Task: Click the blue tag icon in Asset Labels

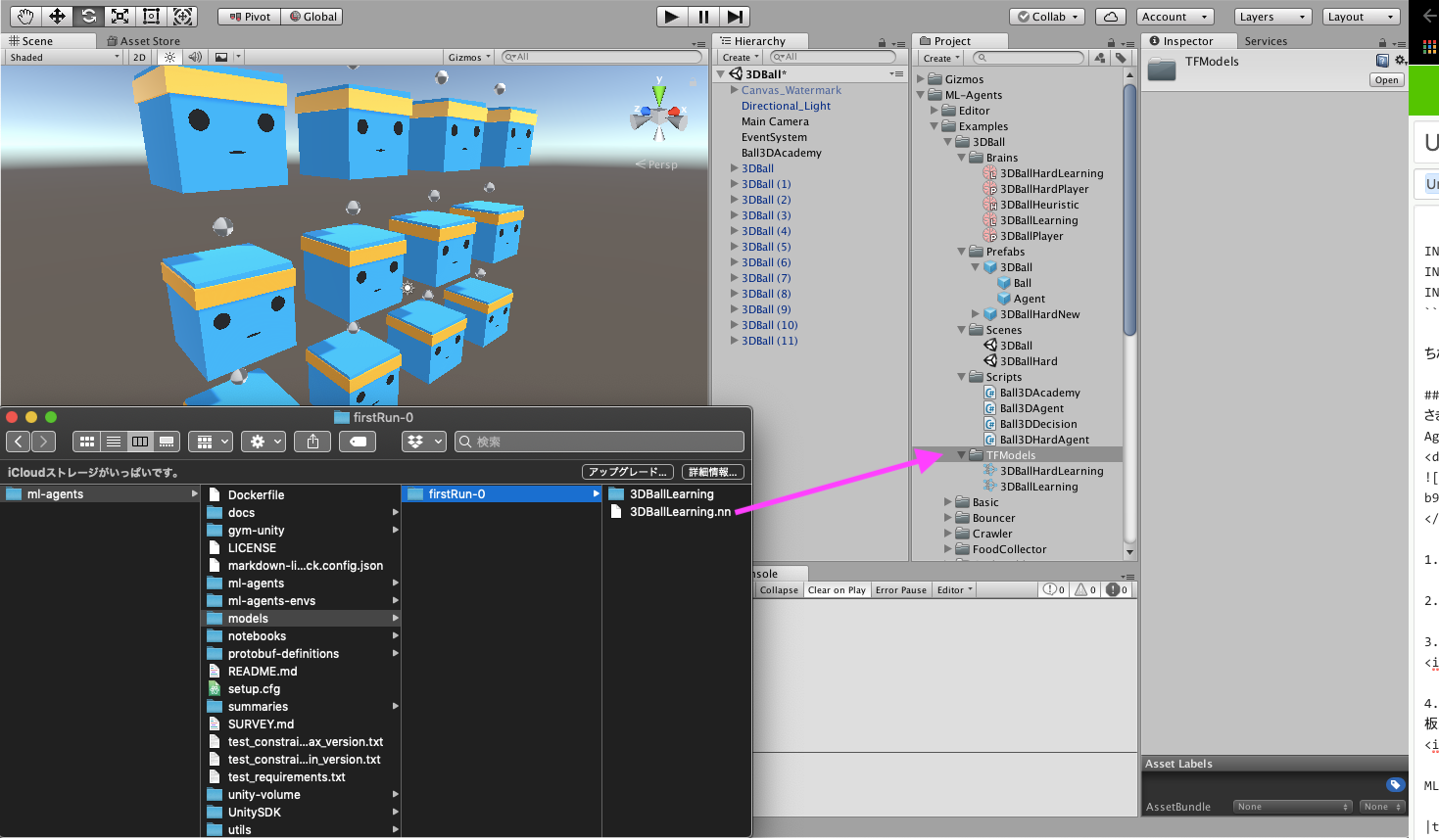Action: 1395,783
